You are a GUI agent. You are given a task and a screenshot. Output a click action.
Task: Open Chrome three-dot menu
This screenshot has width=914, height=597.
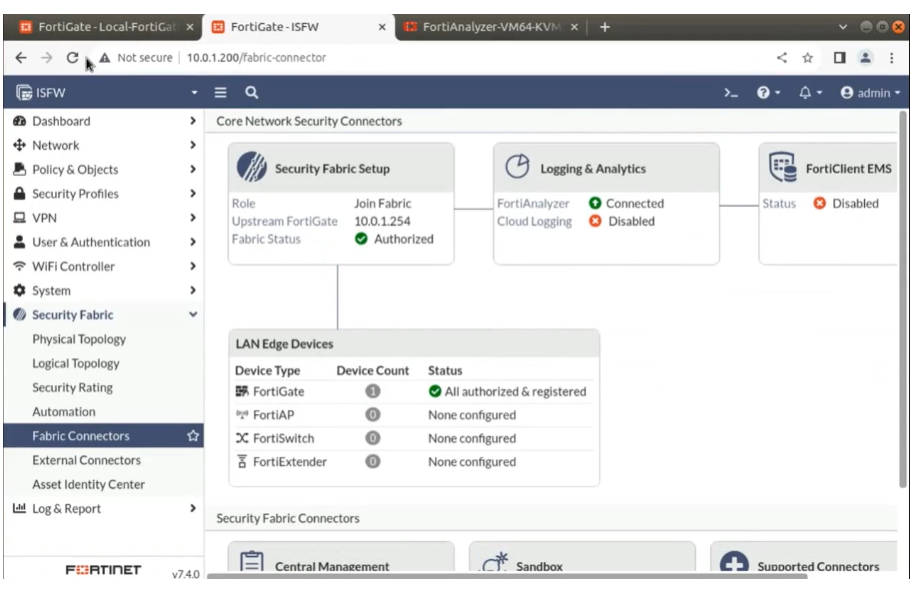coord(891,58)
